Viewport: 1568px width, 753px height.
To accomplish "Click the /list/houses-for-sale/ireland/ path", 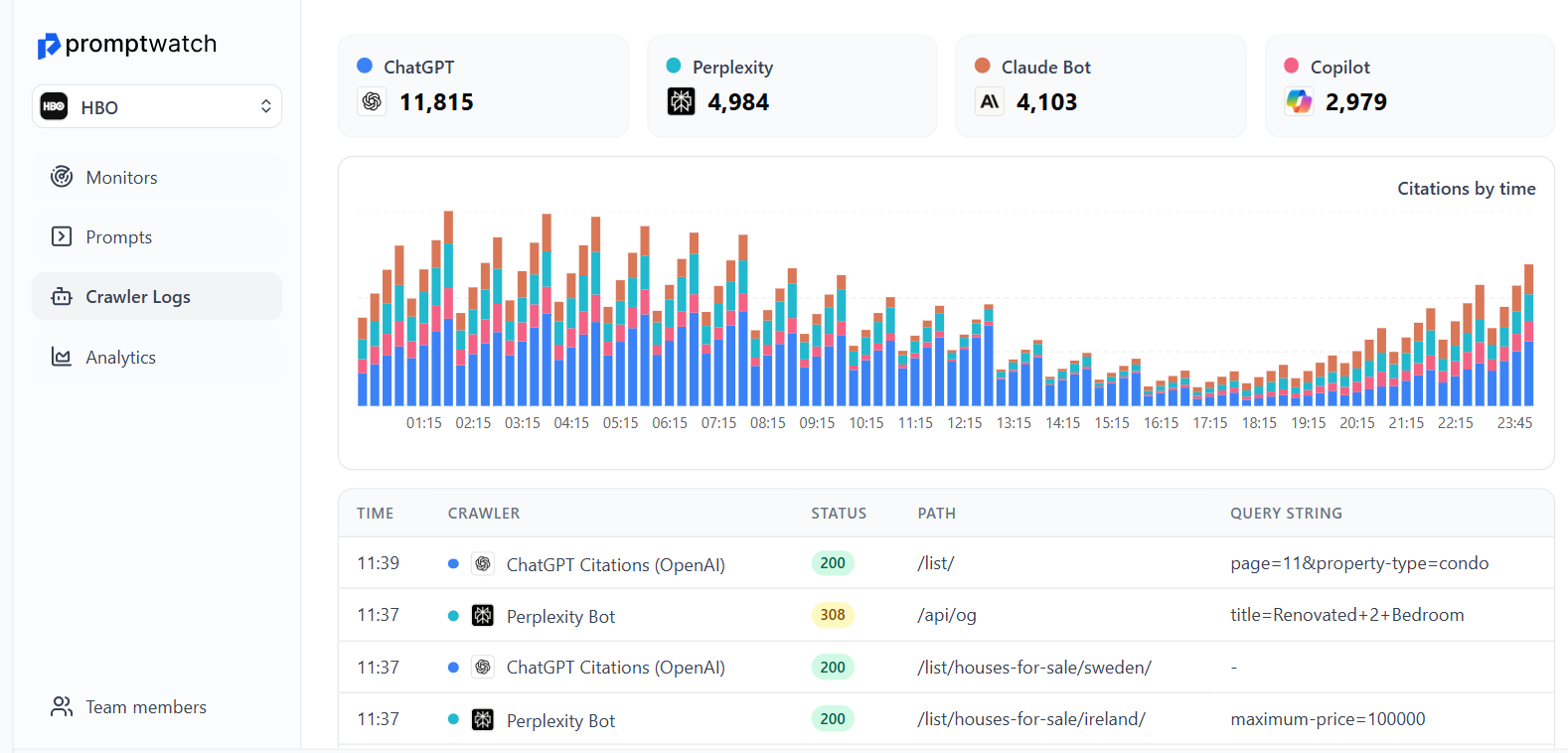I will tap(1031, 719).
